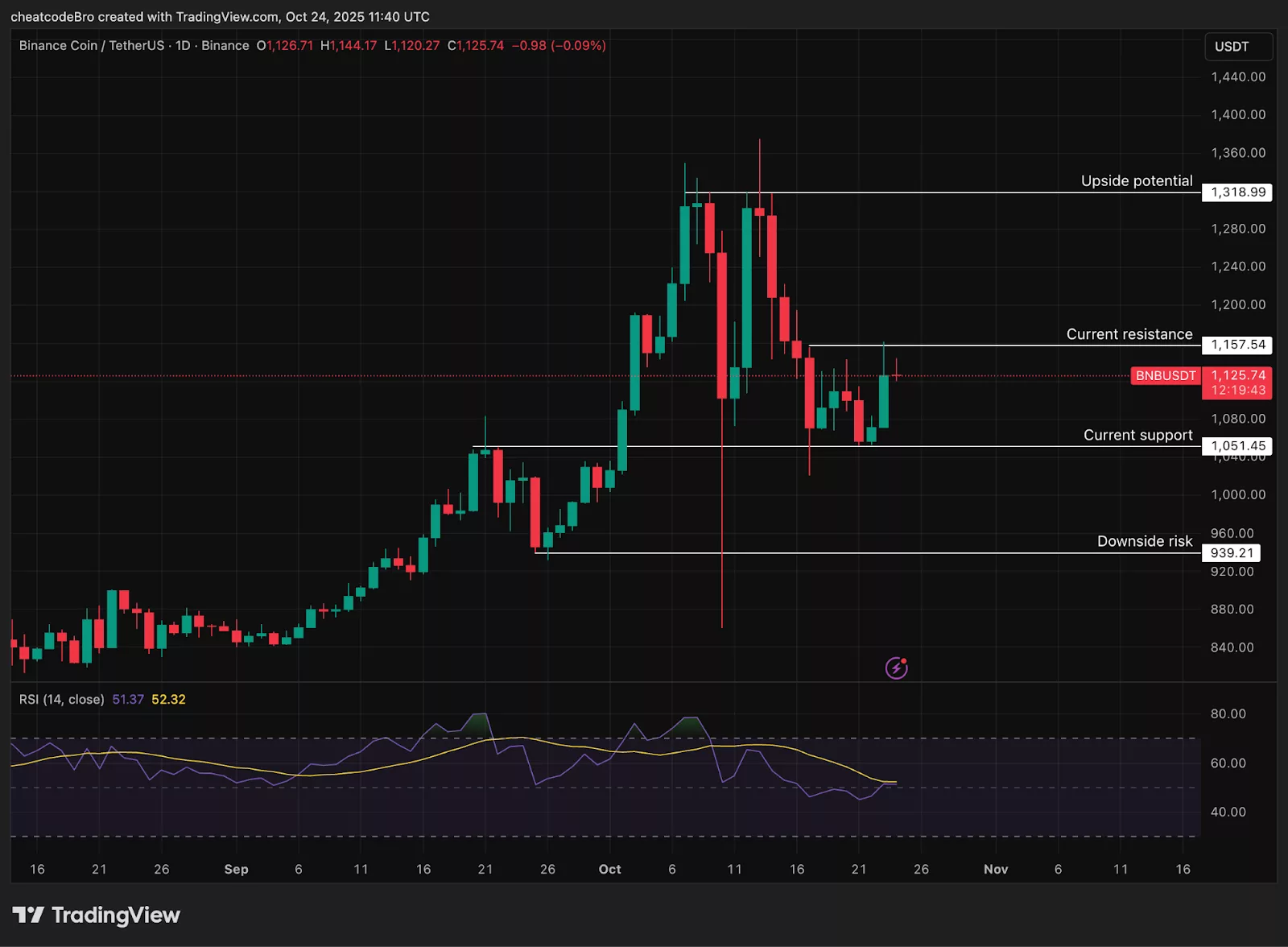The height and width of the screenshot is (947, 1288).
Task: Select the Upside potential line label
Action: click(x=1137, y=180)
